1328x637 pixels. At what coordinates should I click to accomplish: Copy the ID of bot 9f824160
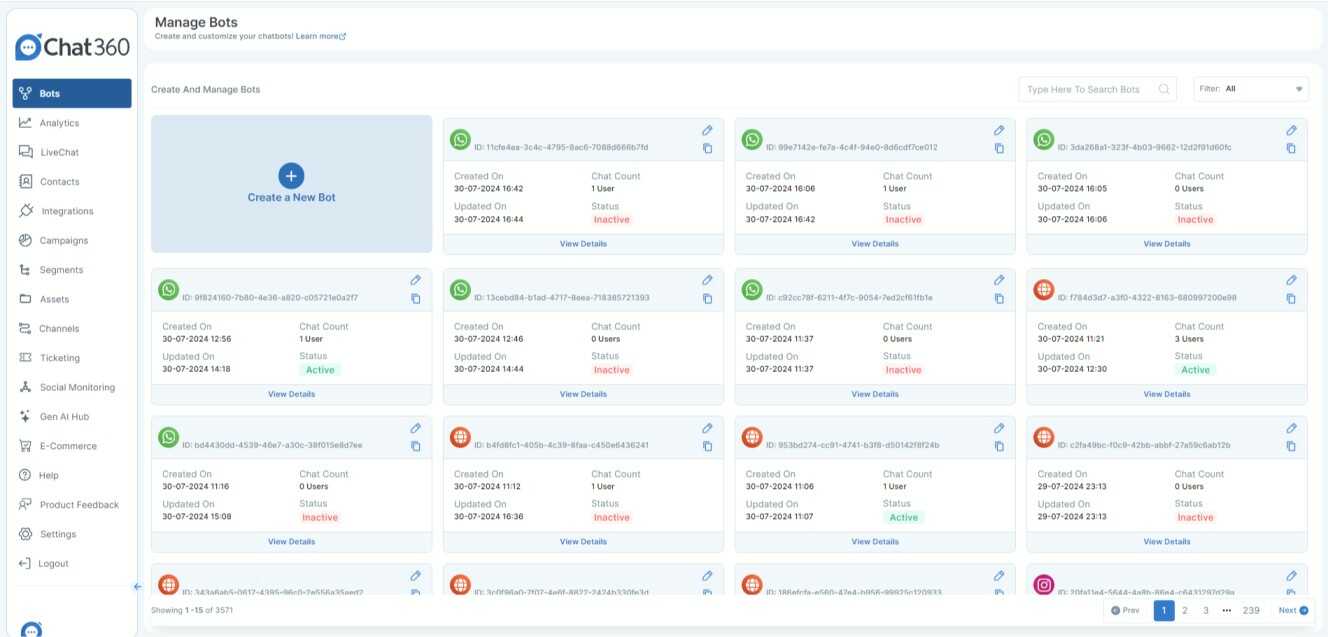coord(415,297)
